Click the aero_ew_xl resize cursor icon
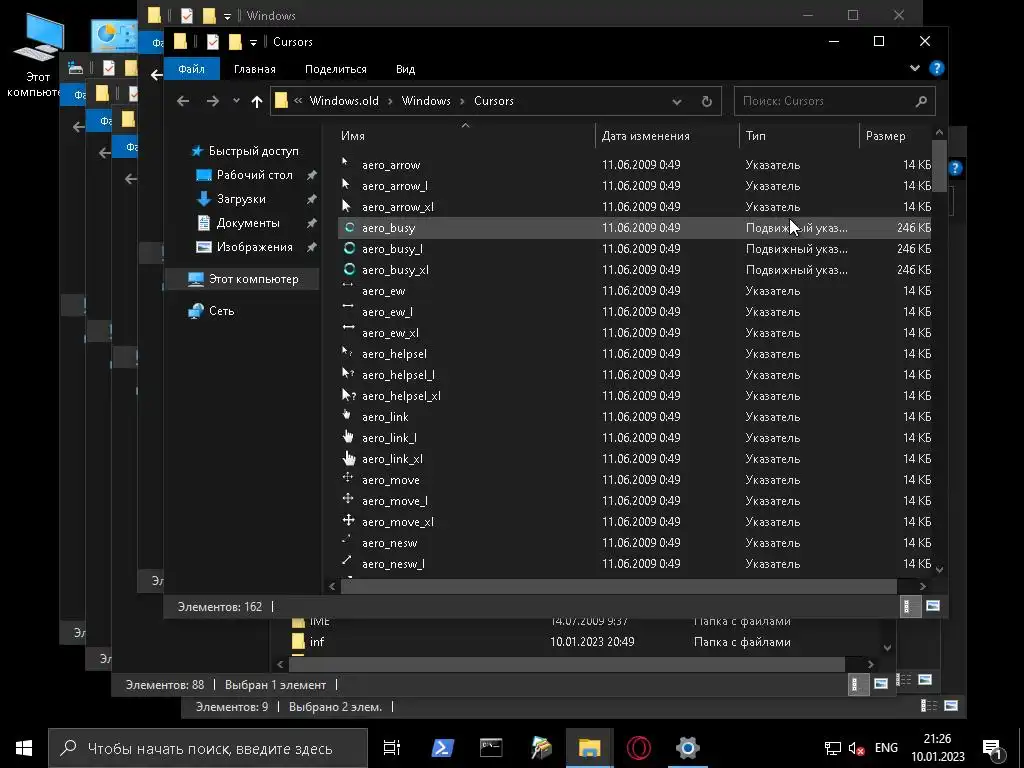Image resolution: width=1024 pixels, height=768 pixels. pyautogui.click(x=348, y=327)
